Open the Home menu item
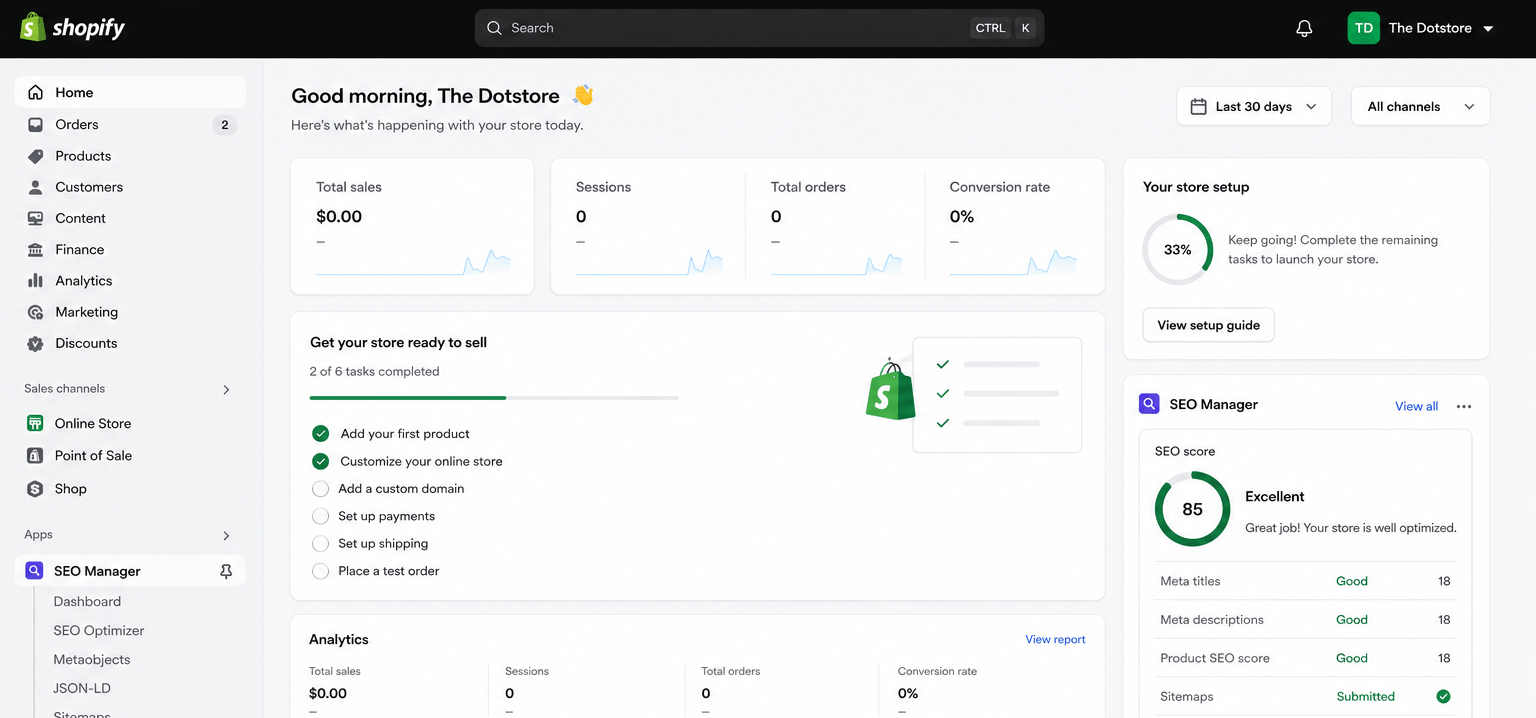This screenshot has height=718, width=1536. (x=130, y=92)
